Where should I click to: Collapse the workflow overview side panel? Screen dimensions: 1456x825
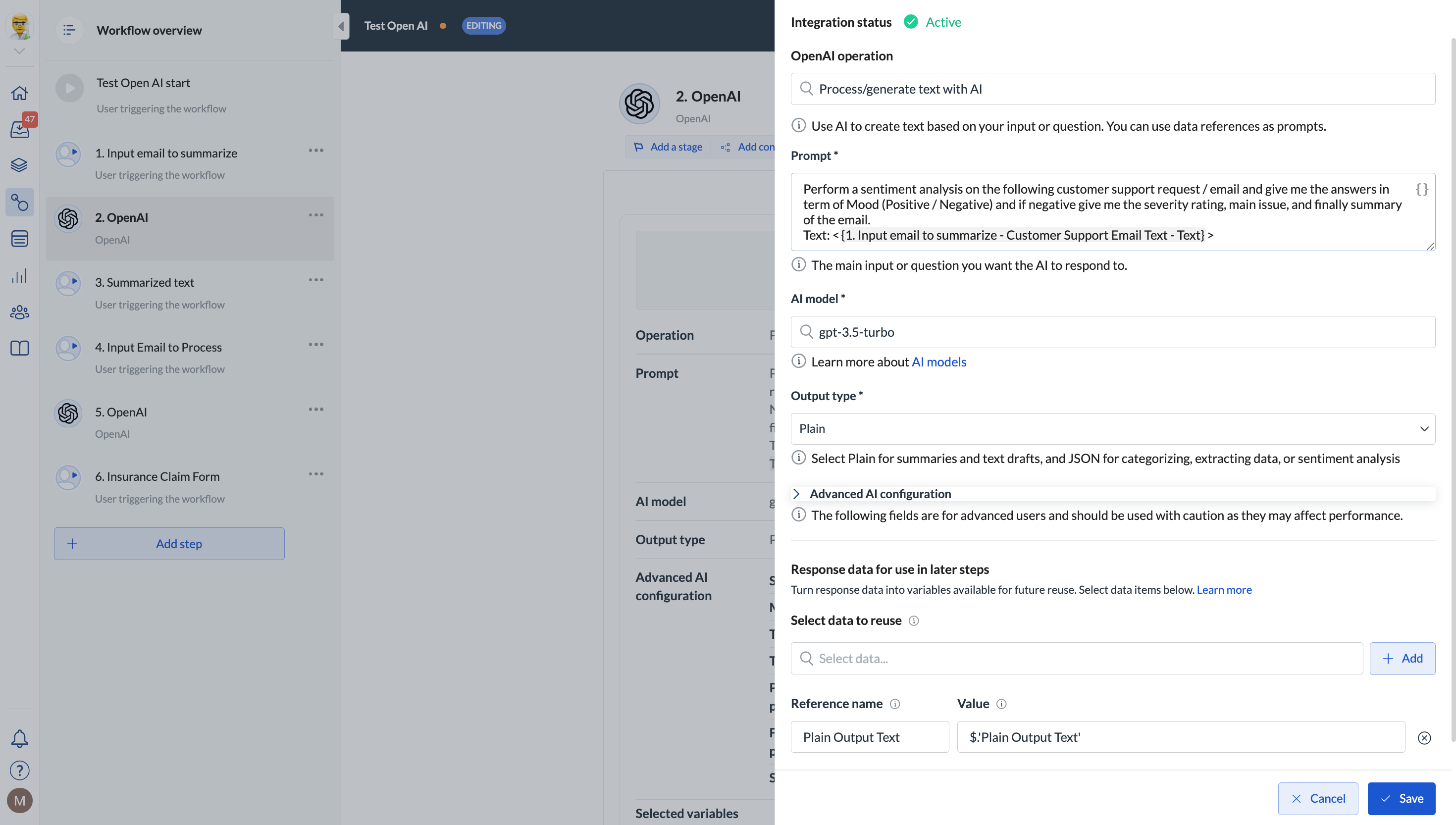coord(341,26)
